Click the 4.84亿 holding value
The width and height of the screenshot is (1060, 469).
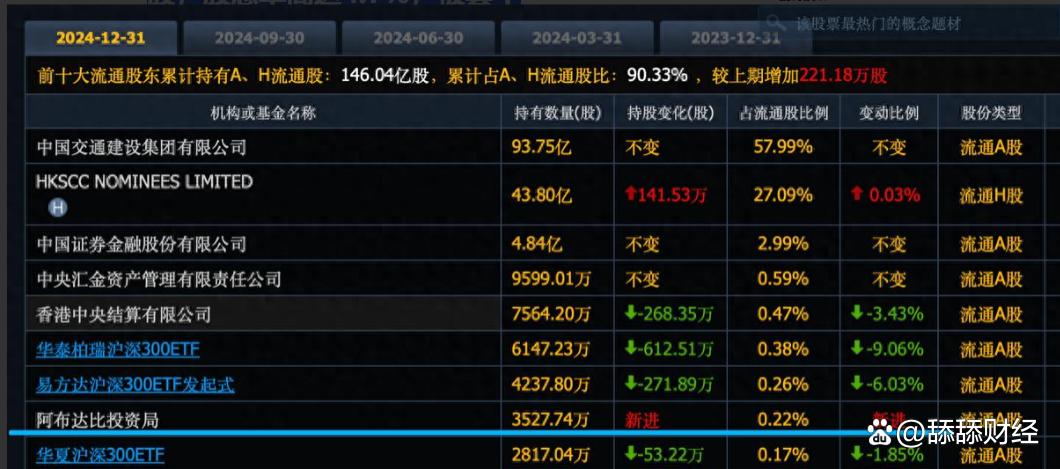537,244
